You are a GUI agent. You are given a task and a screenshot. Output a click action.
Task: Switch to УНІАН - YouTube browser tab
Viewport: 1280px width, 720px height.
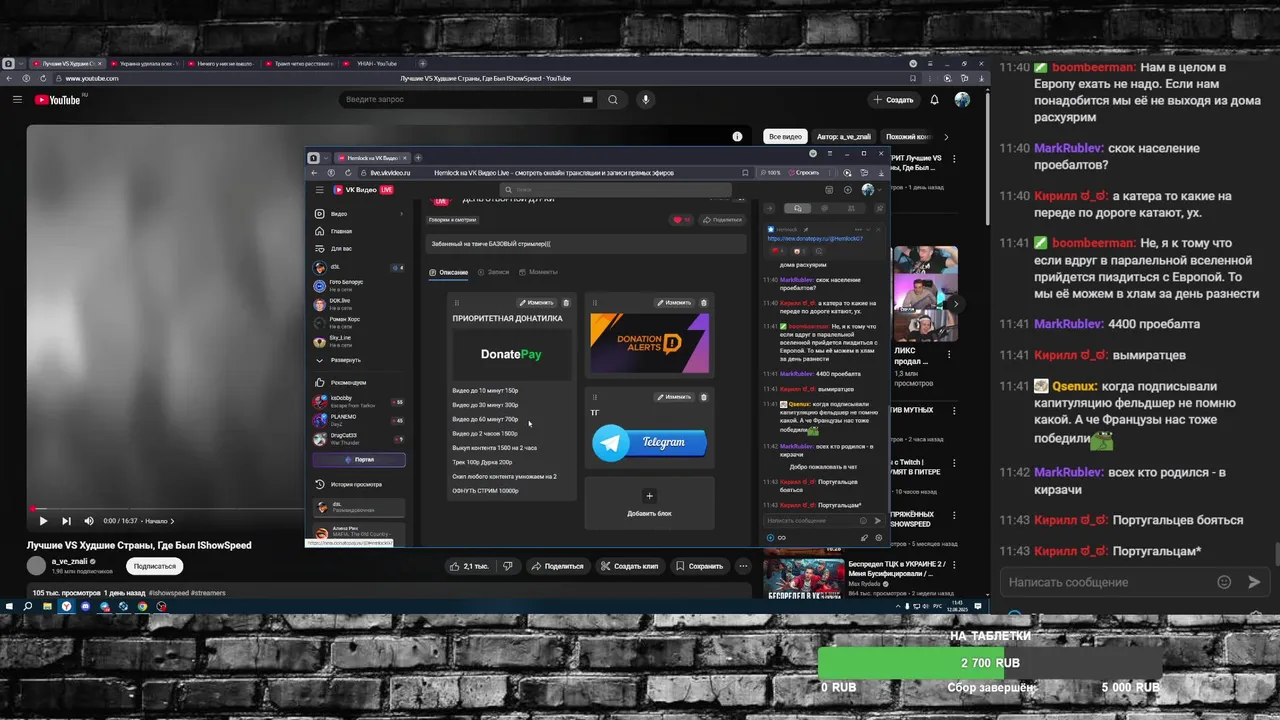pyautogui.click(x=375, y=63)
